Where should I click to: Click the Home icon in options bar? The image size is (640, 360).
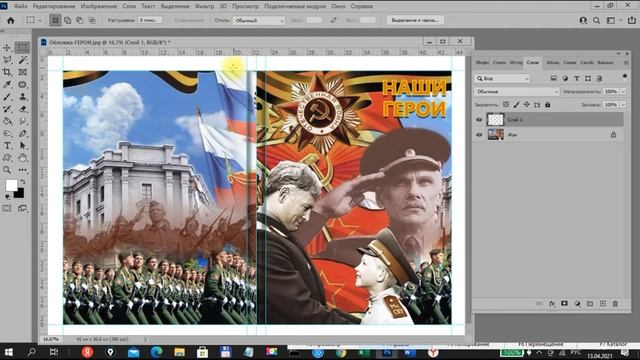click(11, 20)
